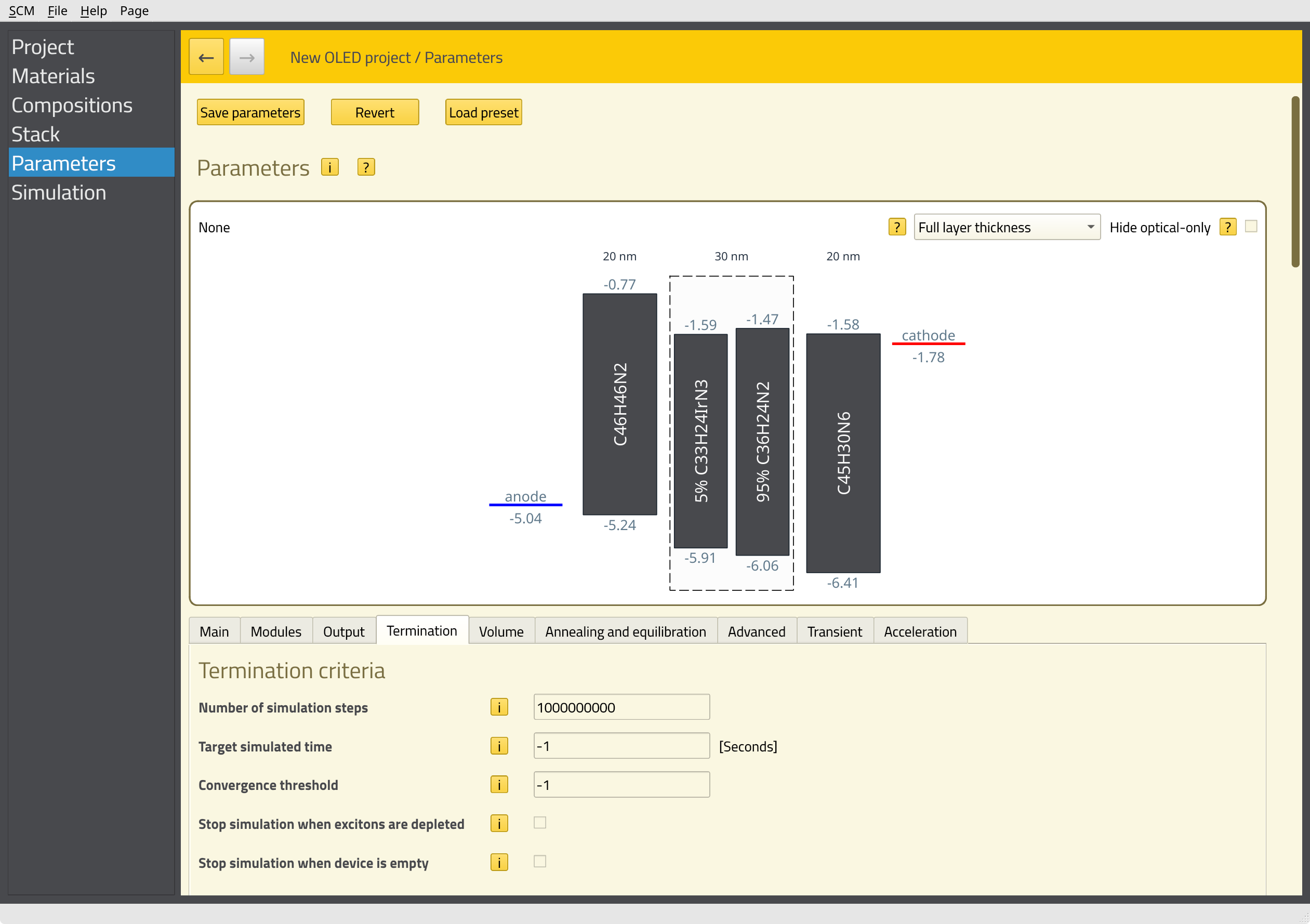Click the info icon beside Parameters heading
This screenshot has width=1310, height=924.
(x=330, y=167)
